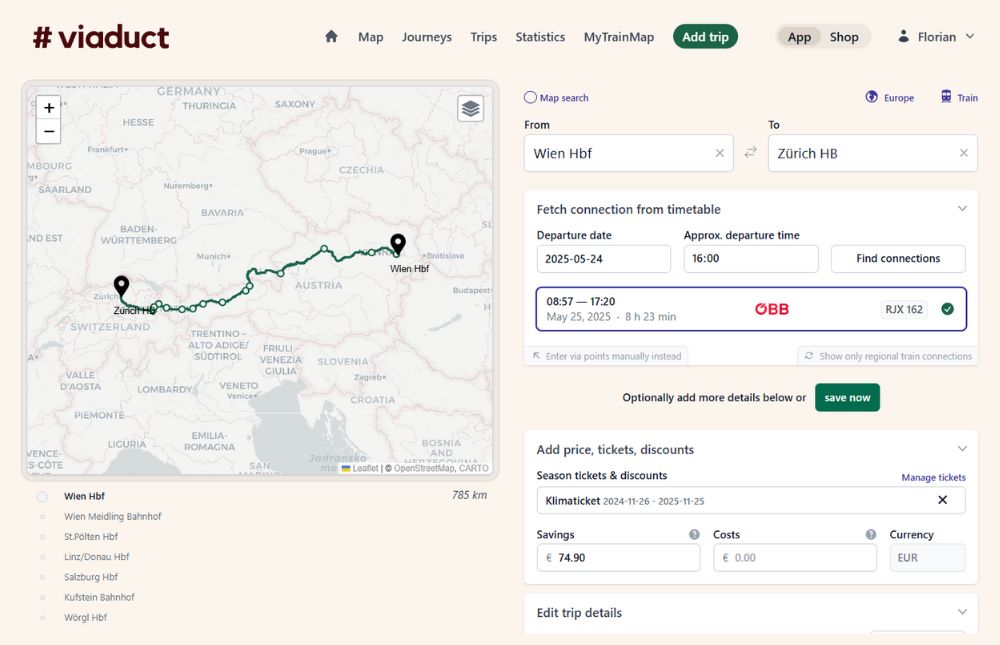The height and width of the screenshot is (645, 1000).
Task: Click the ÖBB operator logo
Action: pyautogui.click(x=772, y=309)
